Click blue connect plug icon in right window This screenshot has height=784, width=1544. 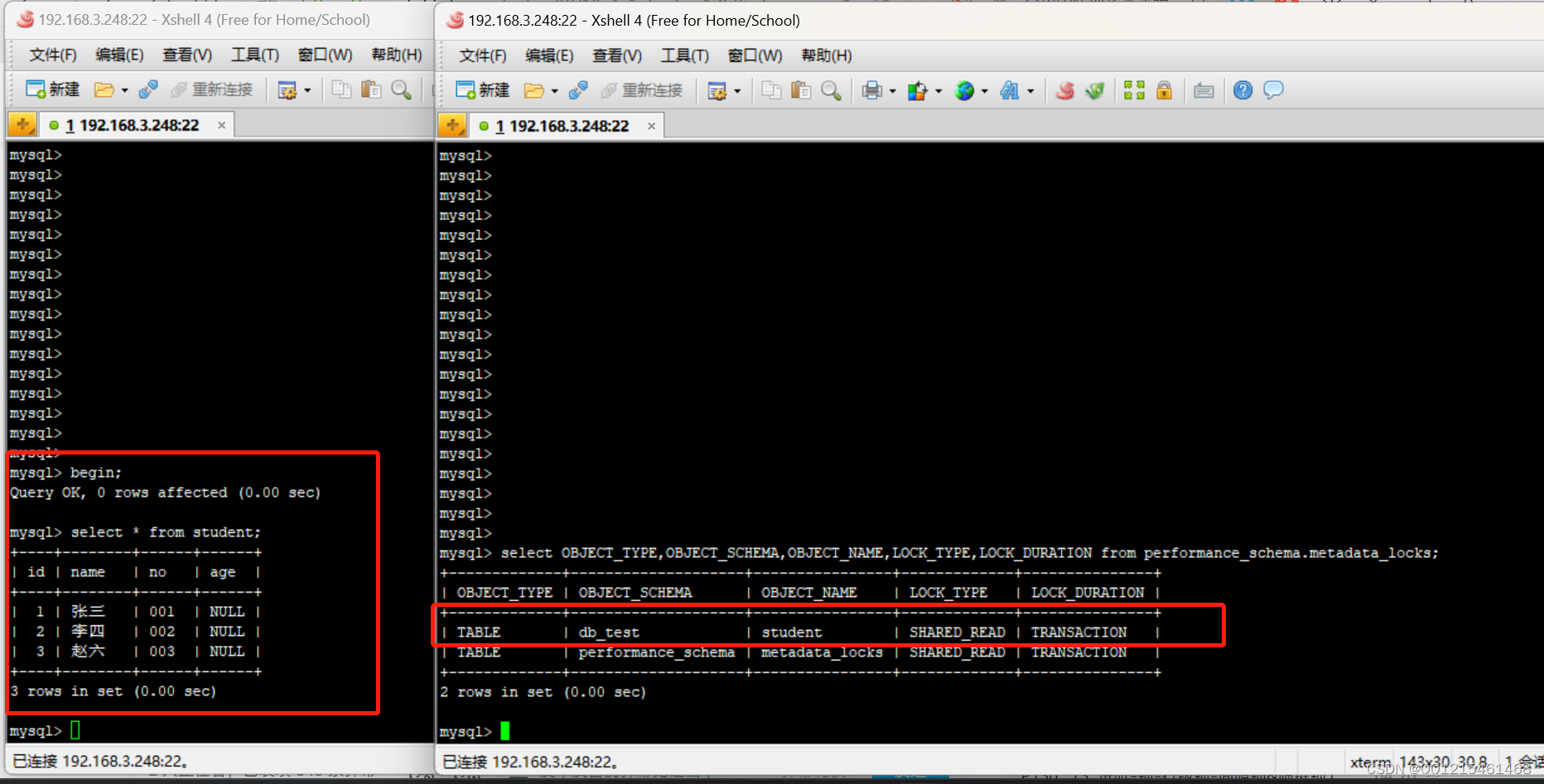pos(578,90)
